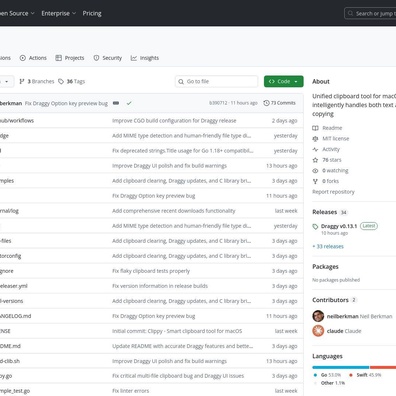Screen dimensions: 396x396
Task: Open the Contributors heading link
Action: coord(330,300)
